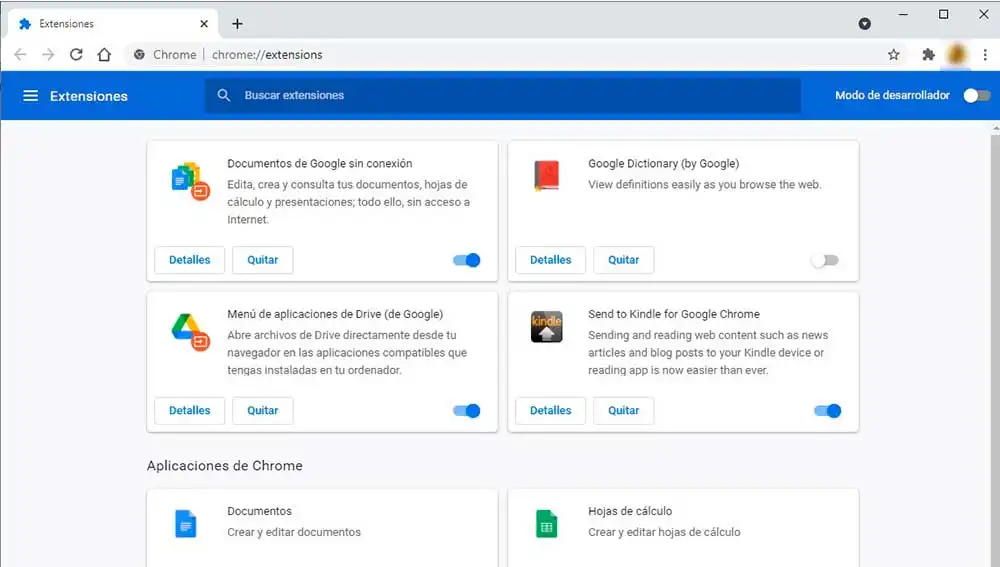
Task: Click Quitar for Documentos de Google sin conexión
Action: click(x=263, y=260)
